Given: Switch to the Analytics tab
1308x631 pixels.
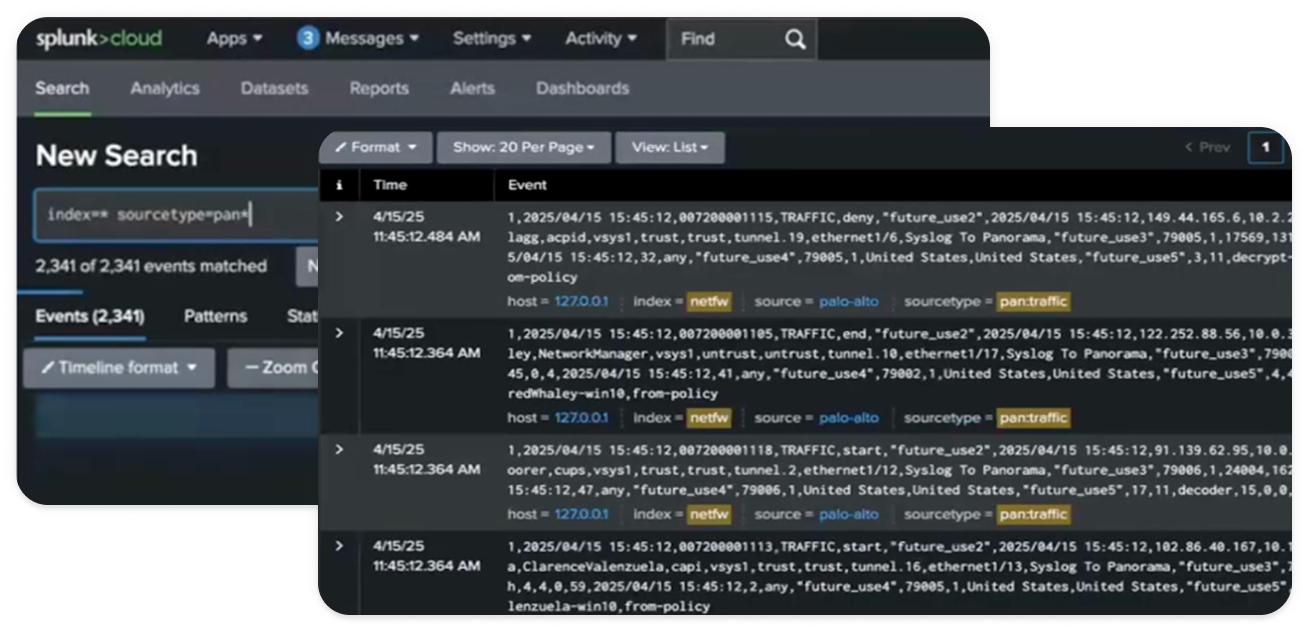Looking at the screenshot, I should (x=165, y=88).
